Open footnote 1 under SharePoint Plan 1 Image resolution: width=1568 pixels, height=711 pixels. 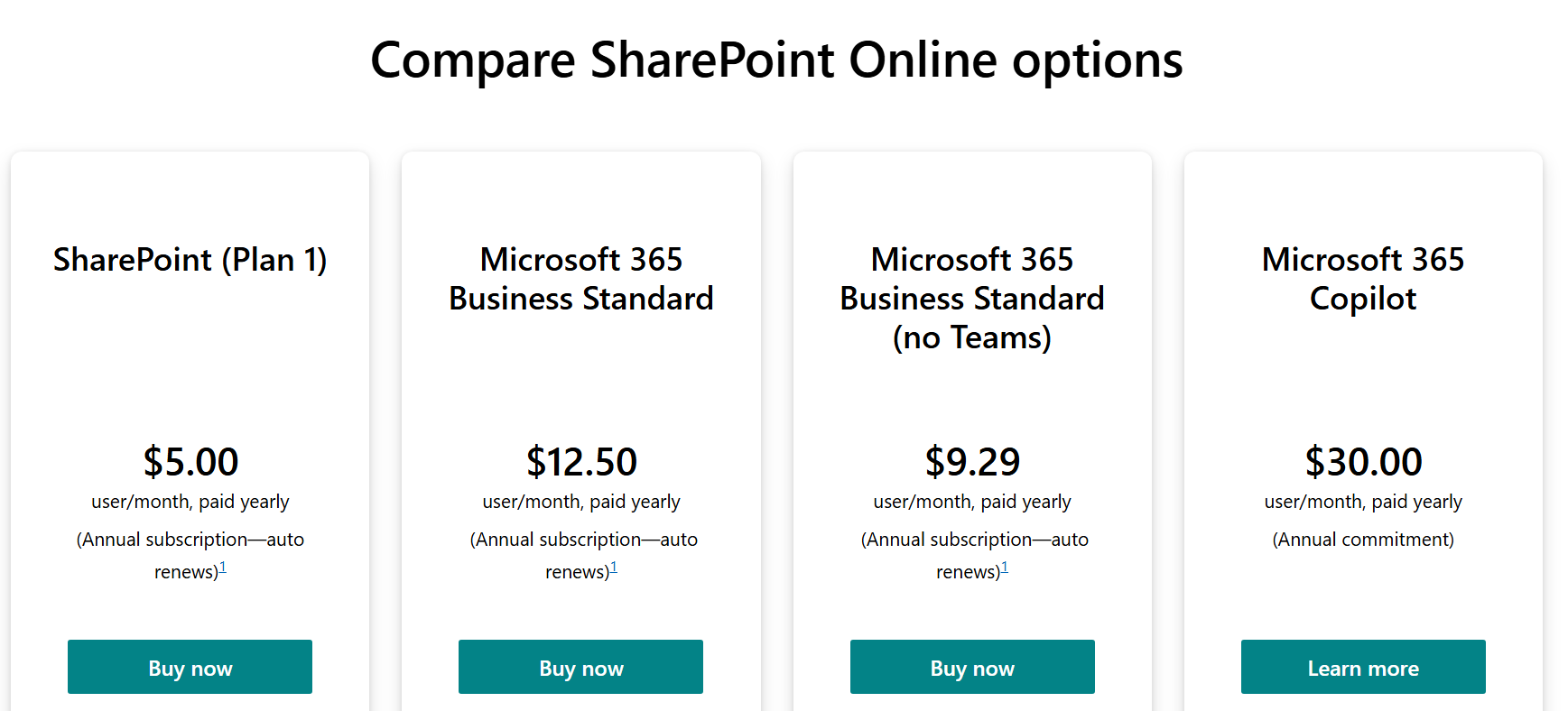[223, 568]
